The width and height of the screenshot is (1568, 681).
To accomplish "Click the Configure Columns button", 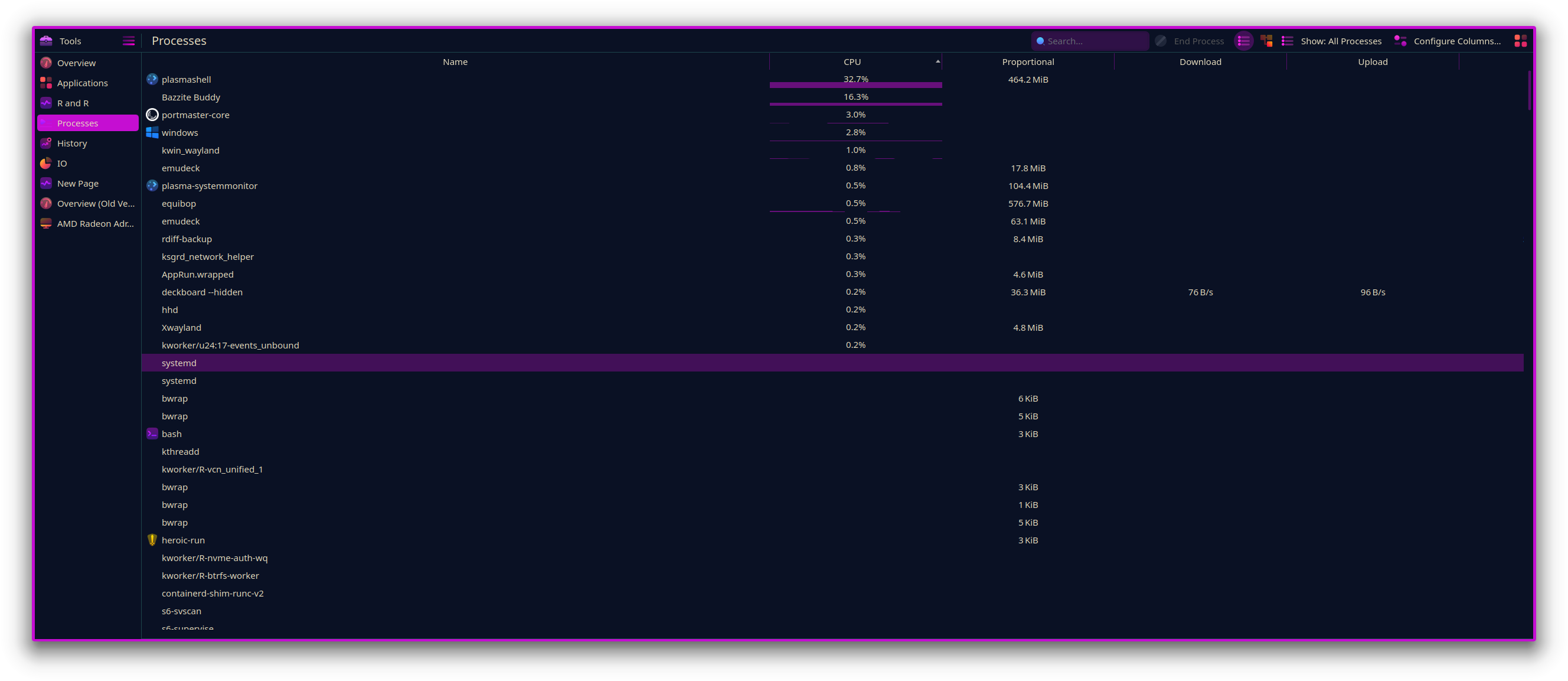I will click(x=1448, y=41).
